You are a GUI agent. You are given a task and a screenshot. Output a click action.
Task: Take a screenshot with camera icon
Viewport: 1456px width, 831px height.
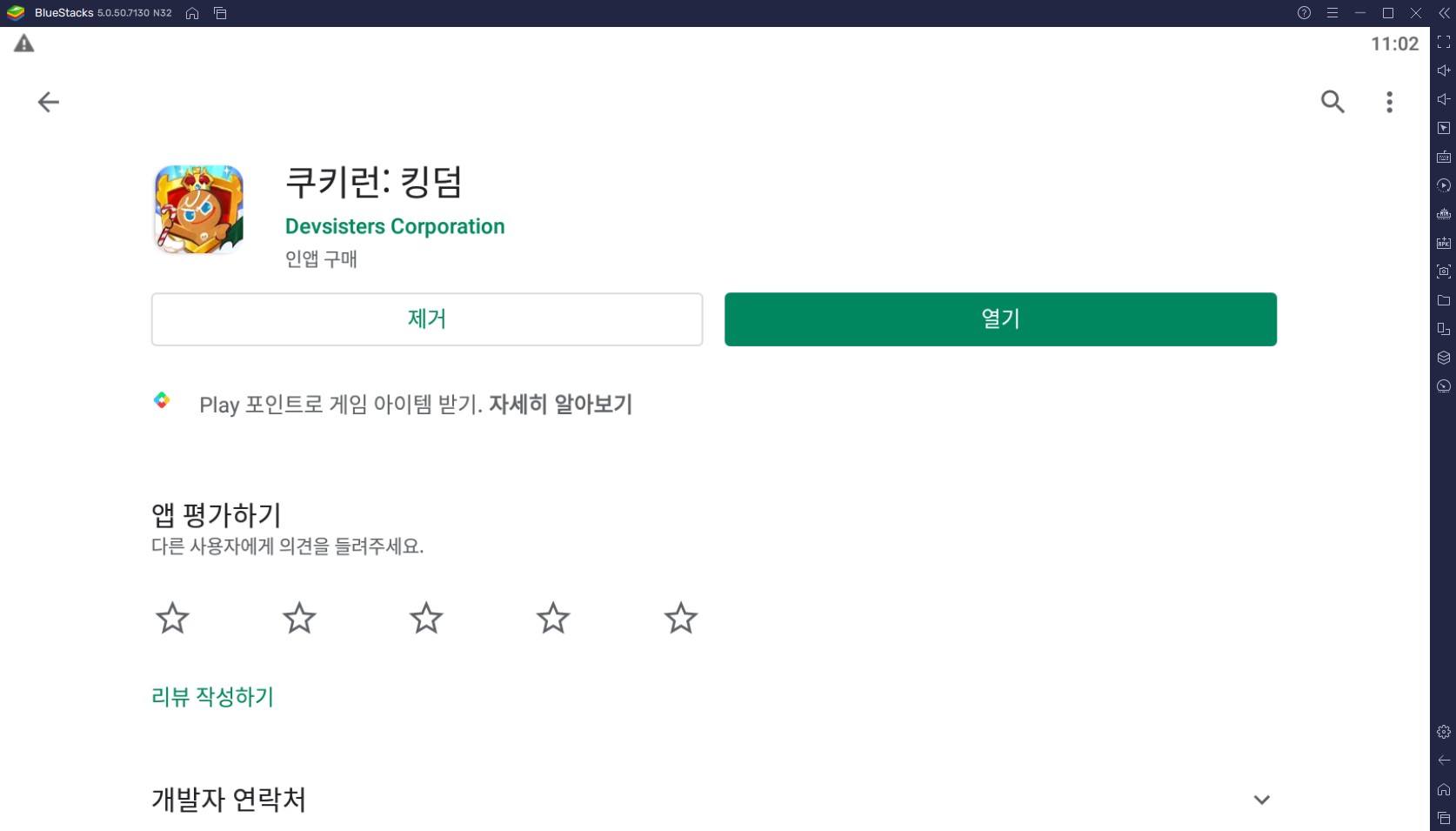1444,271
